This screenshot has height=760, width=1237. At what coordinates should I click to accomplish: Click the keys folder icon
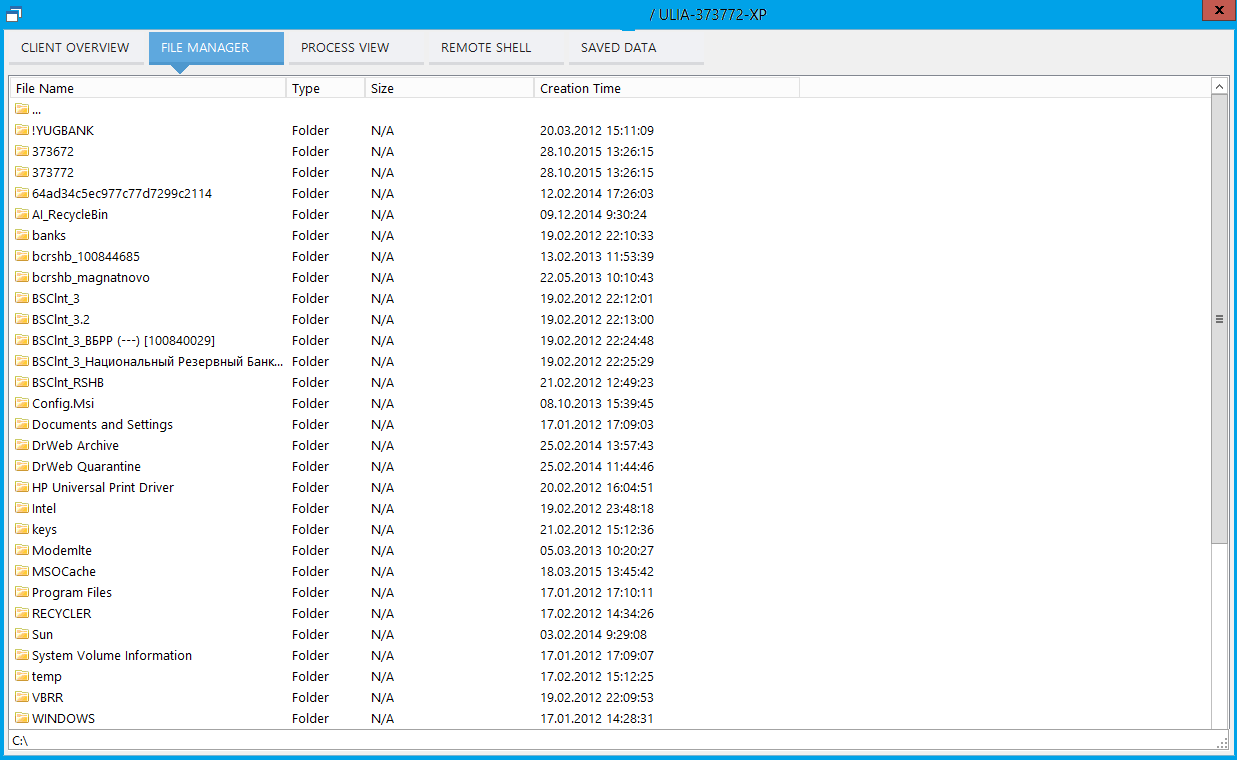click(22, 529)
